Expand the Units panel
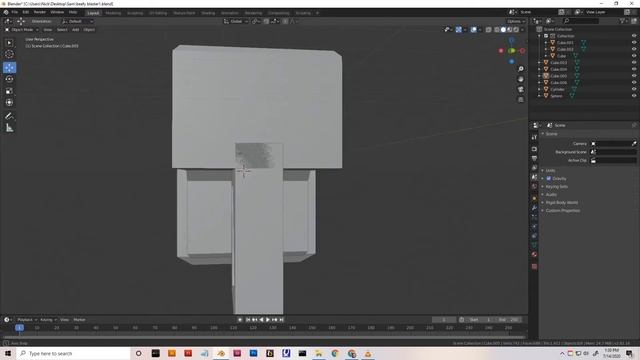Image resolution: width=640 pixels, height=360 pixels. [550, 170]
